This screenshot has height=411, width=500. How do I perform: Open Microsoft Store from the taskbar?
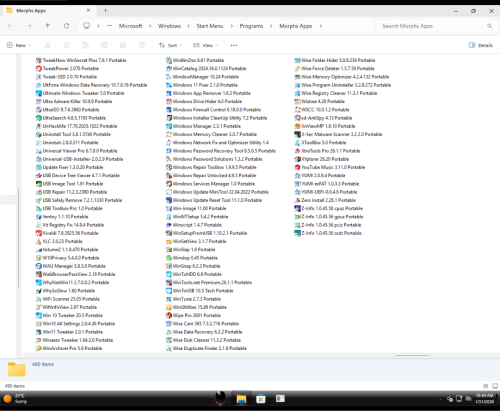point(261,399)
